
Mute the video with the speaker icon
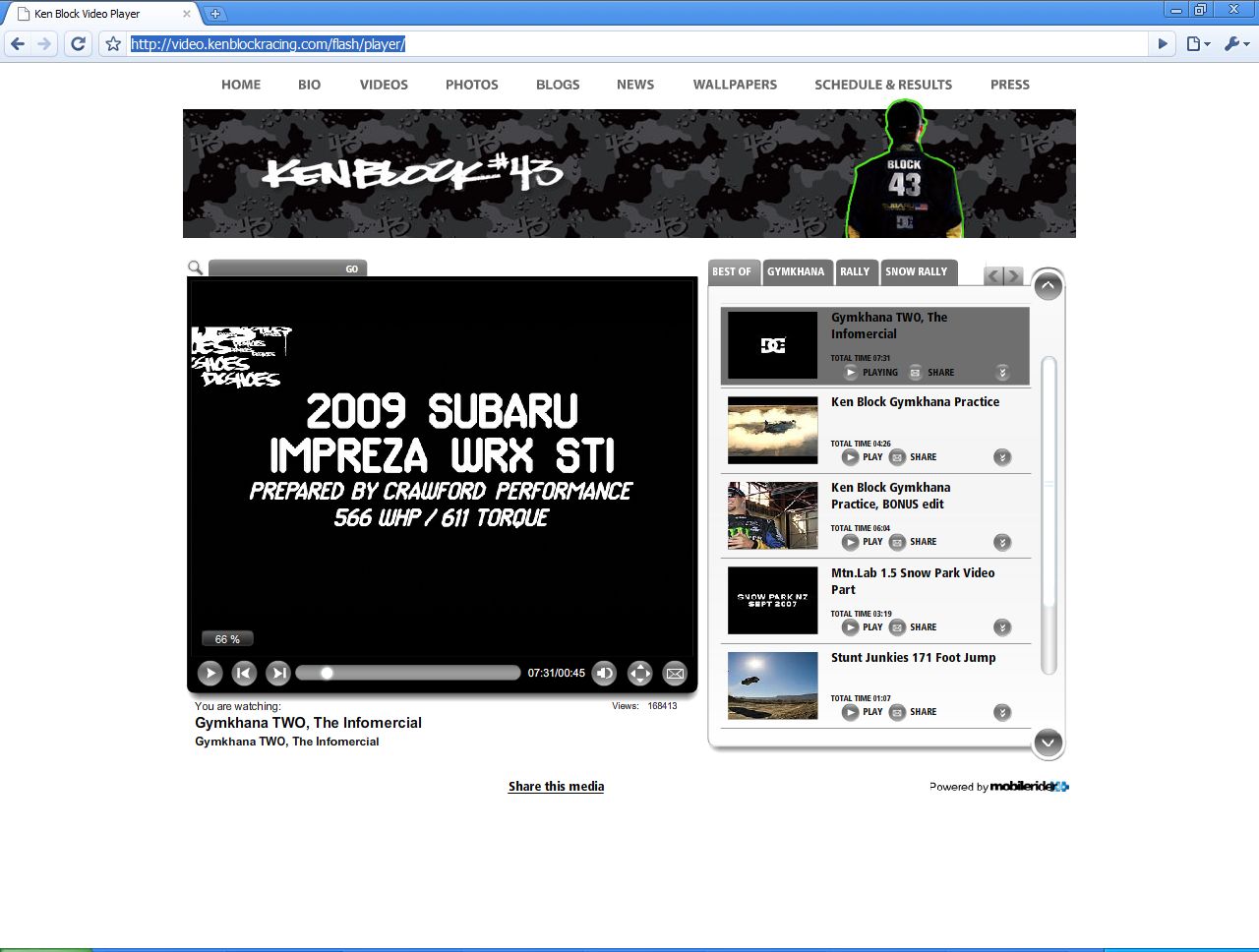point(604,673)
